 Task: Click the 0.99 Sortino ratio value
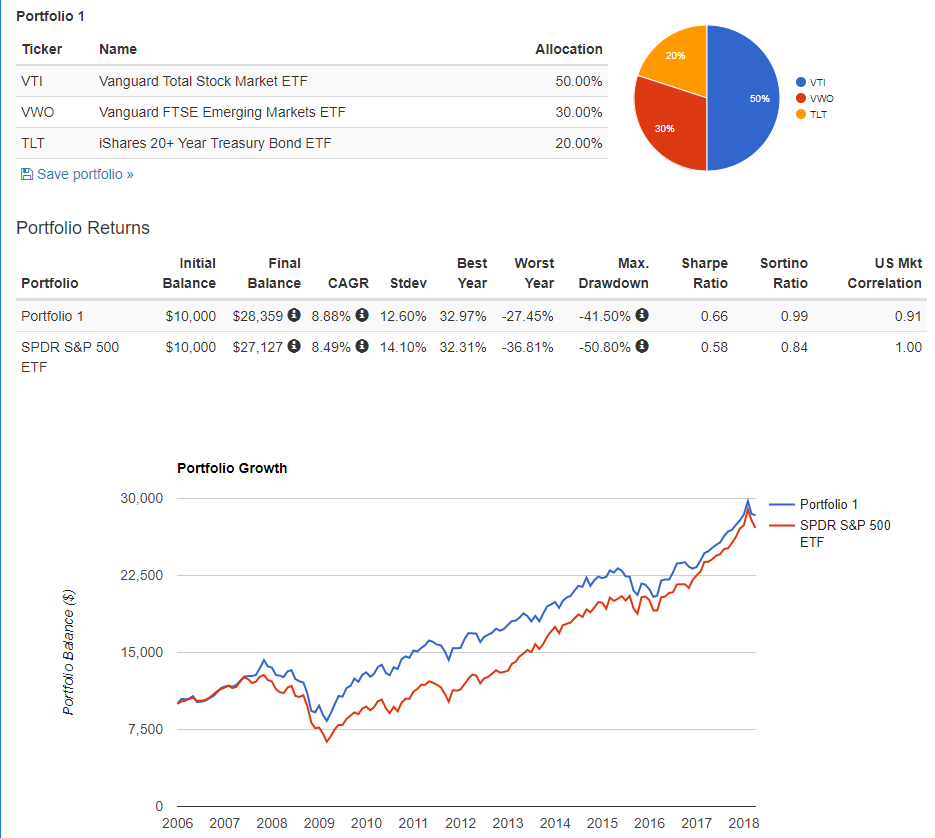coord(794,316)
